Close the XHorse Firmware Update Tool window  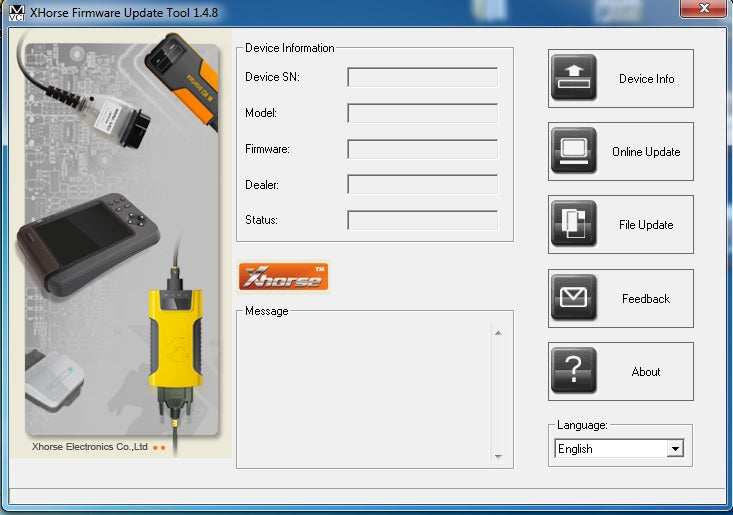(x=704, y=8)
